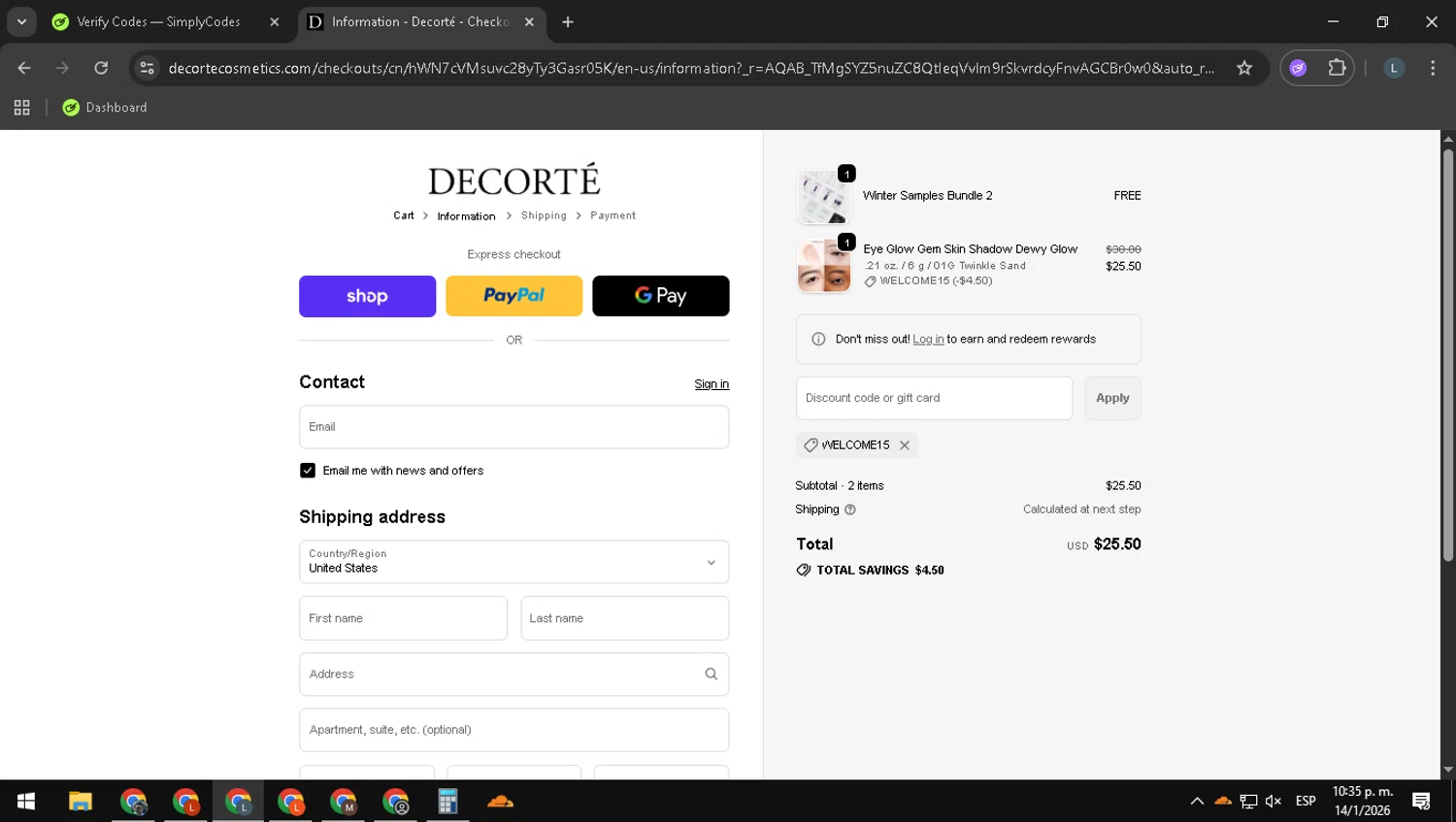Screen dimensions: 1456x822
Task: Remove the WELCOME15 discount code
Action: (x=904, y=445)
